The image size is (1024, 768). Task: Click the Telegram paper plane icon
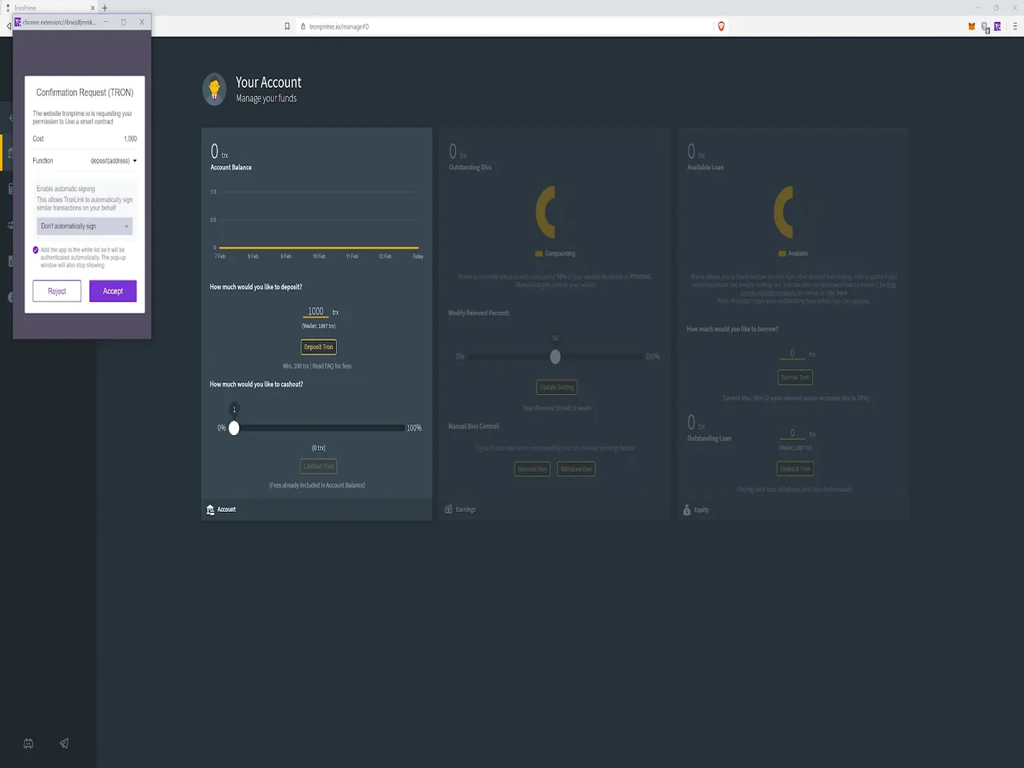64,743
